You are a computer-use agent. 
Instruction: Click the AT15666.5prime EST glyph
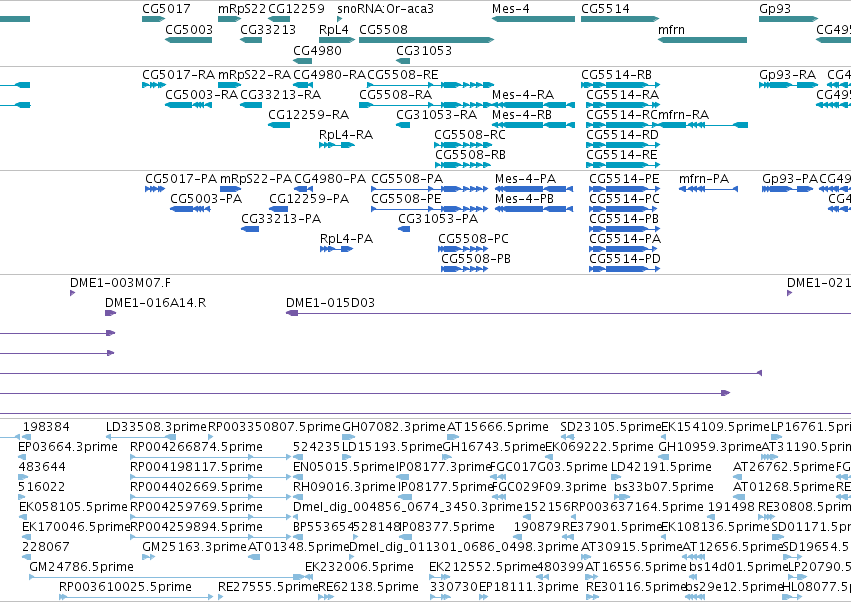(x=454, y=437)
